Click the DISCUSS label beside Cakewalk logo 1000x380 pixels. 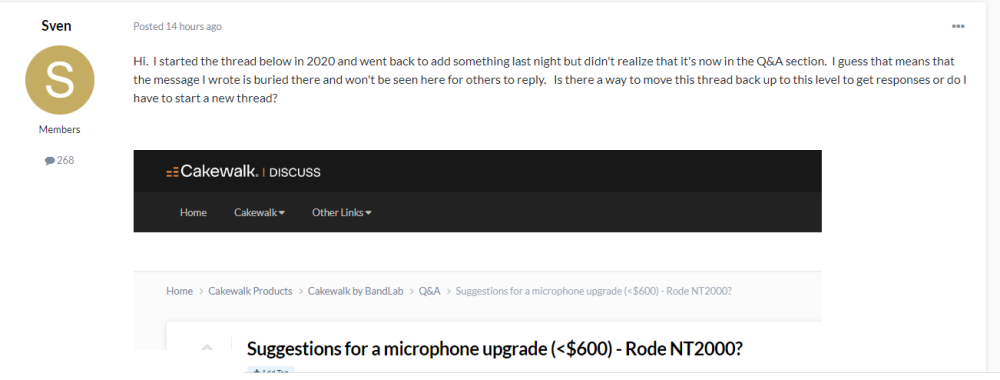295,172
